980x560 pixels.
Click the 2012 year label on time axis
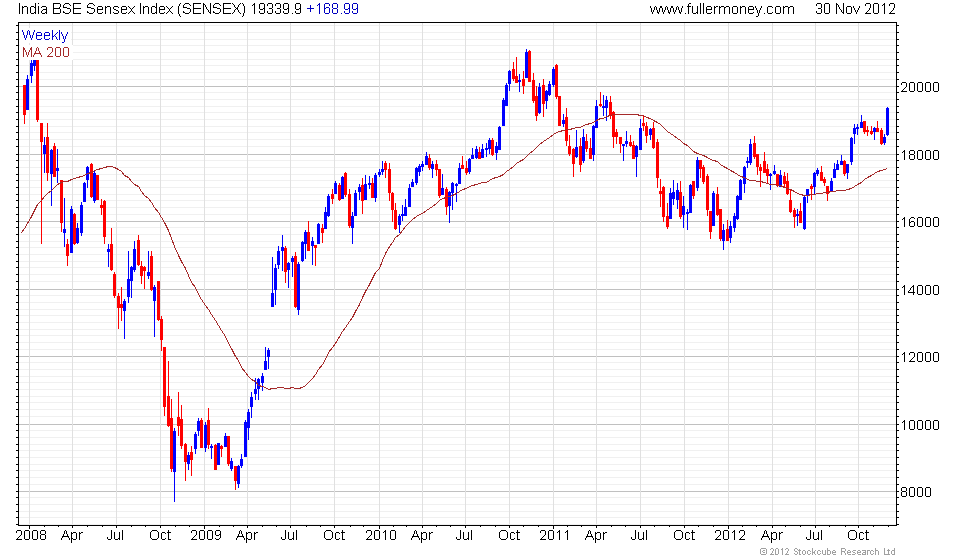730,536
